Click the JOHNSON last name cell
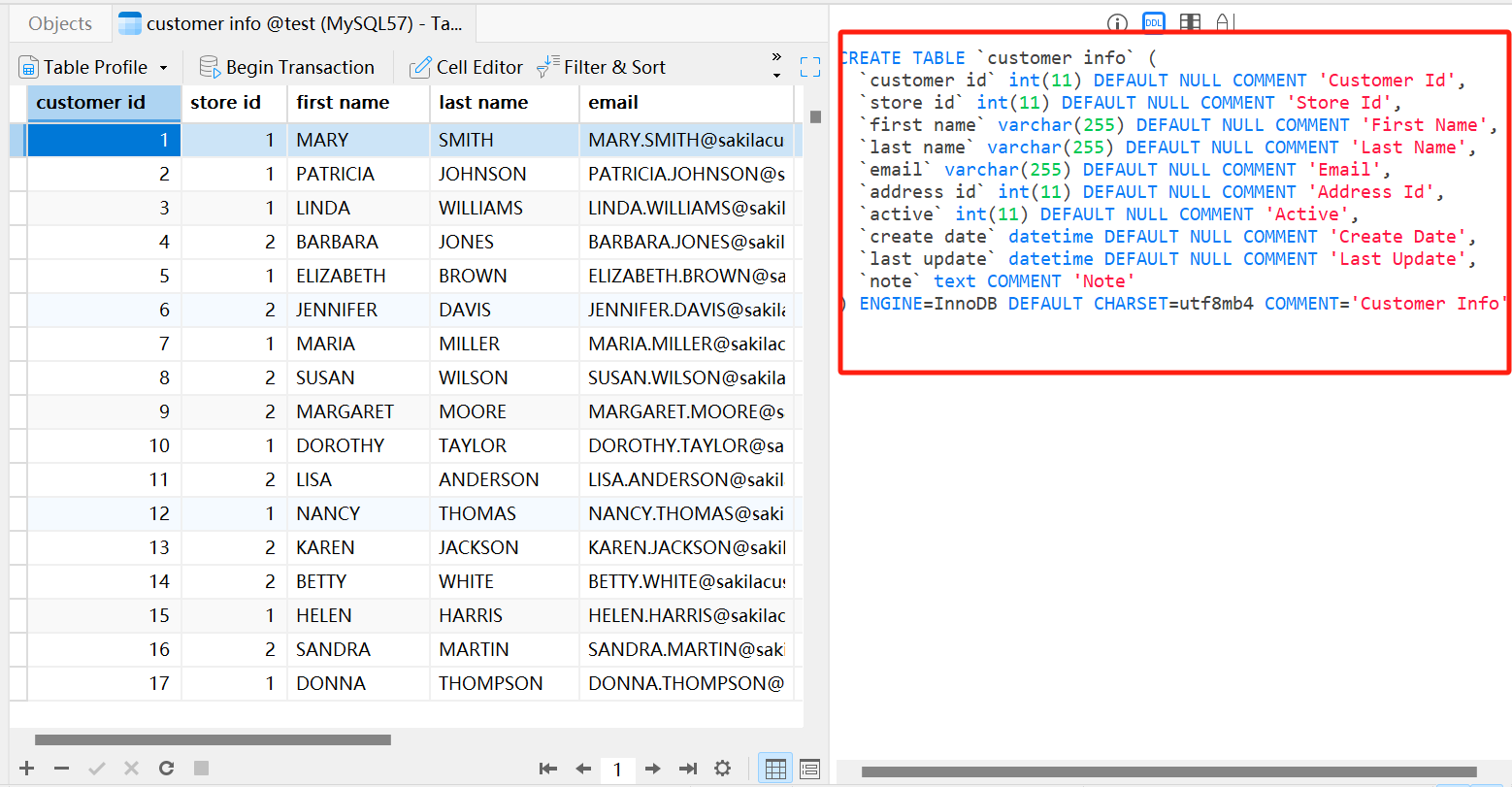Viewport: 1512px width, 787px height. tap(505, 174)
